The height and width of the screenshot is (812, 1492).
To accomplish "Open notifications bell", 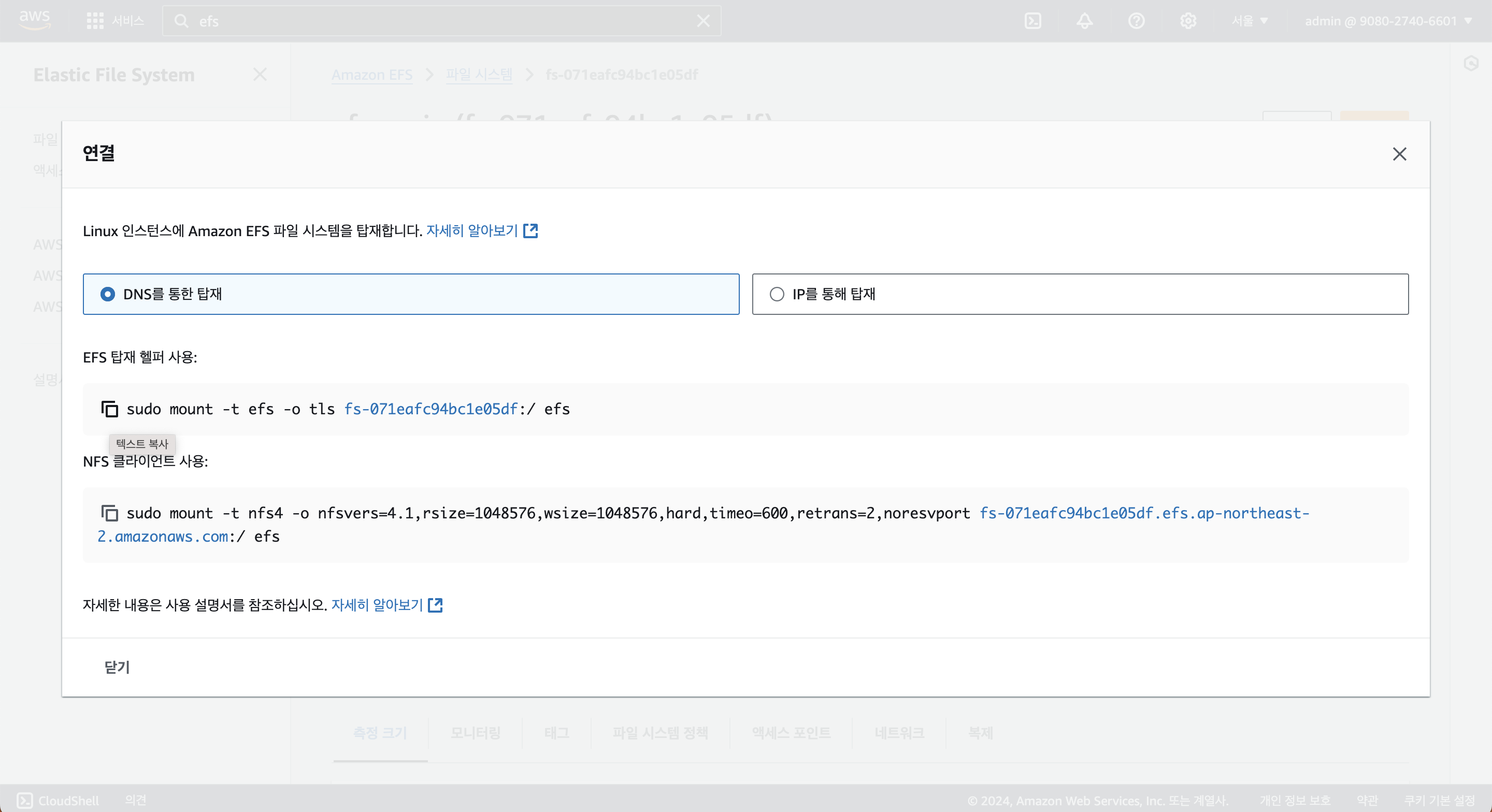I will pyautogui.click(x=1084, y=21).
